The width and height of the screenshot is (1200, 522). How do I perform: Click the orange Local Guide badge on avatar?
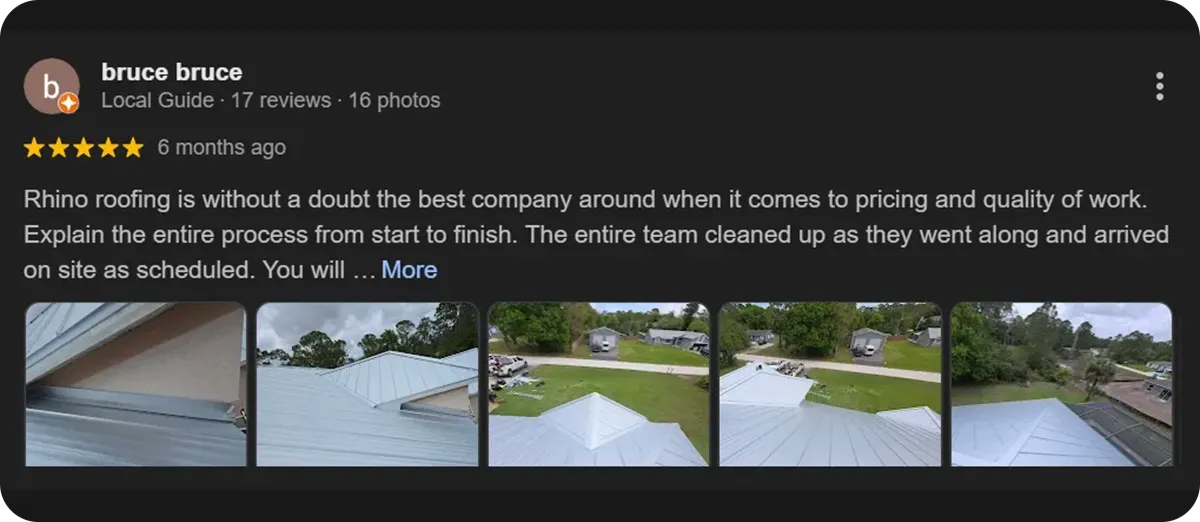(x=69, y=103)
